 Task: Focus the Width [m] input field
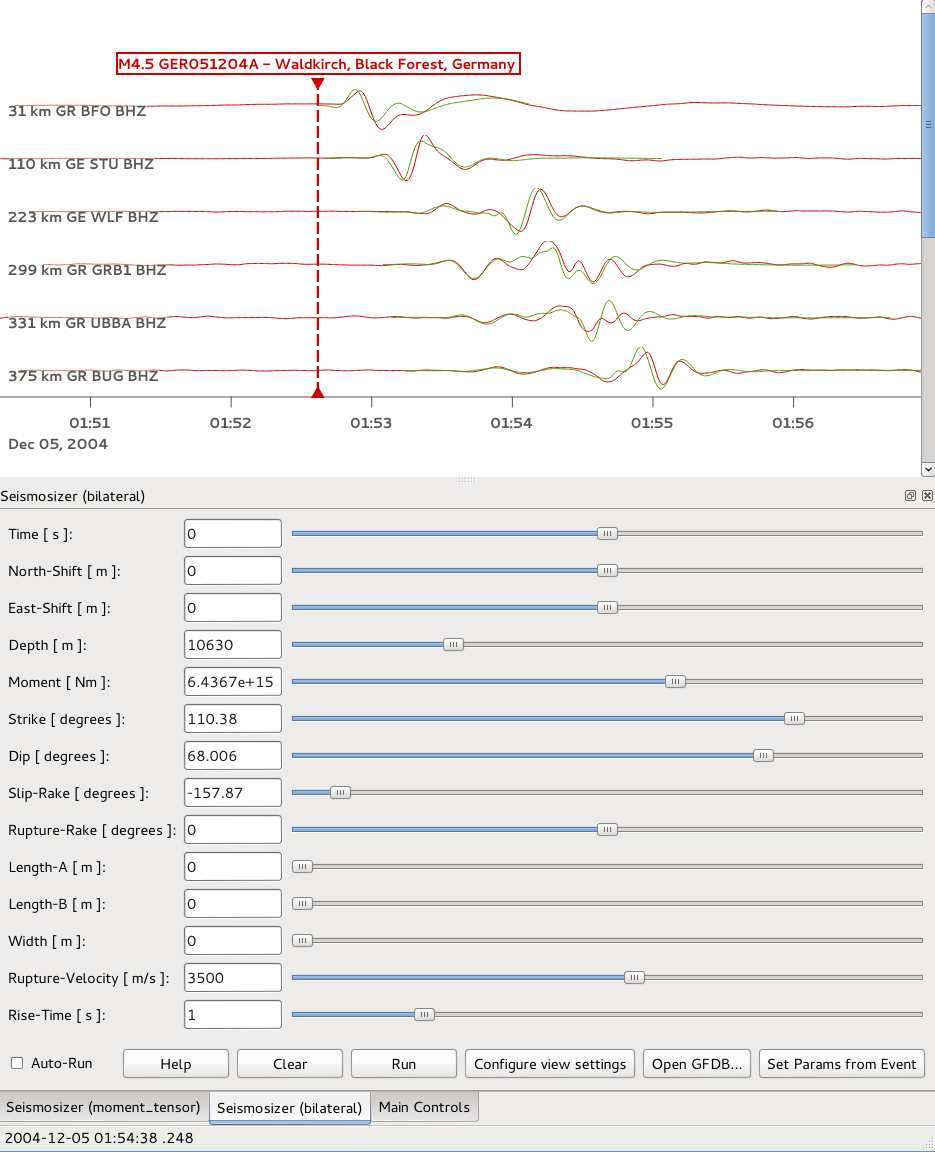coord(233,940)
